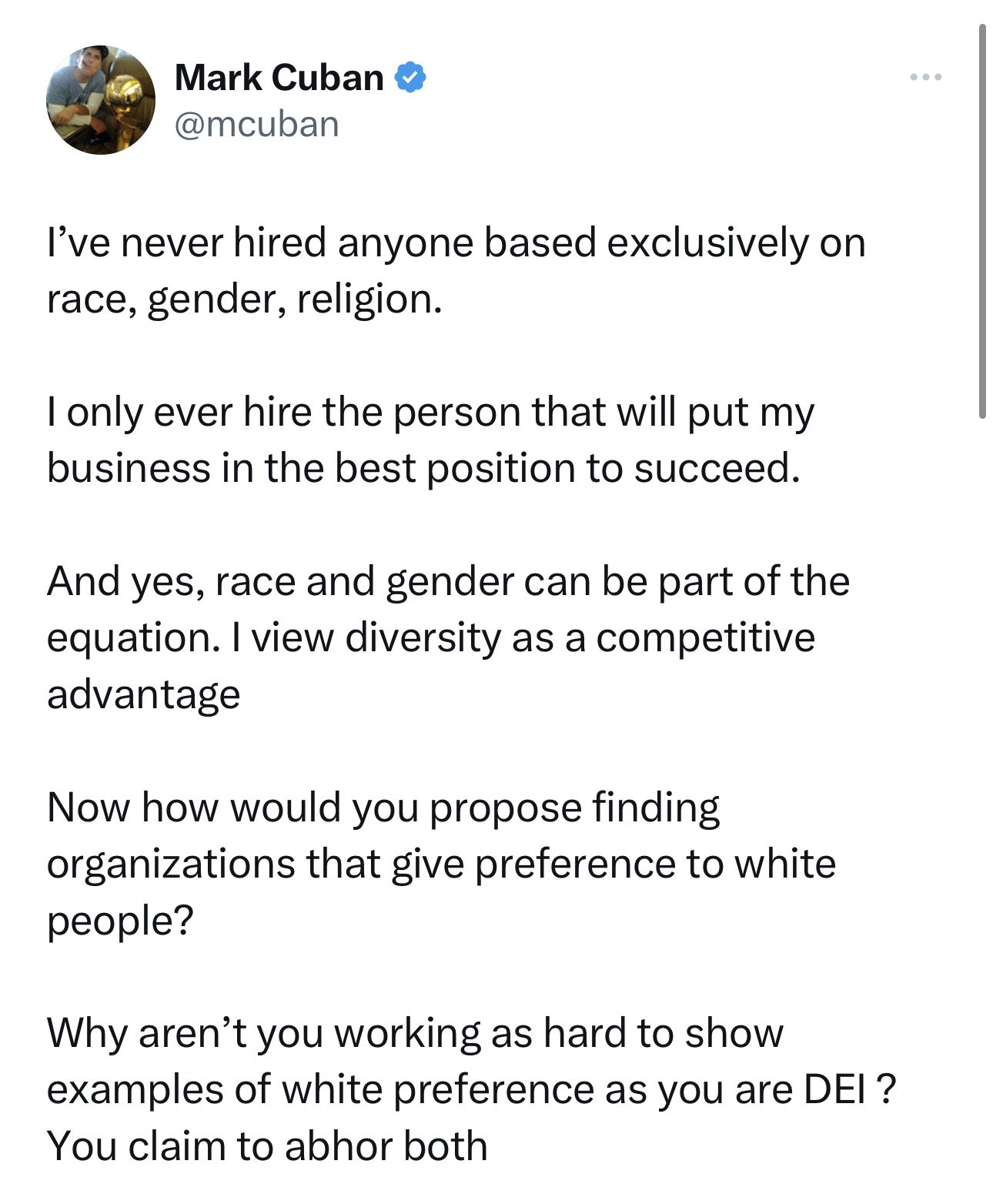Click the single word "advantage"
The width and height of the screenshot is (993, 1204).
coord(144,694)
